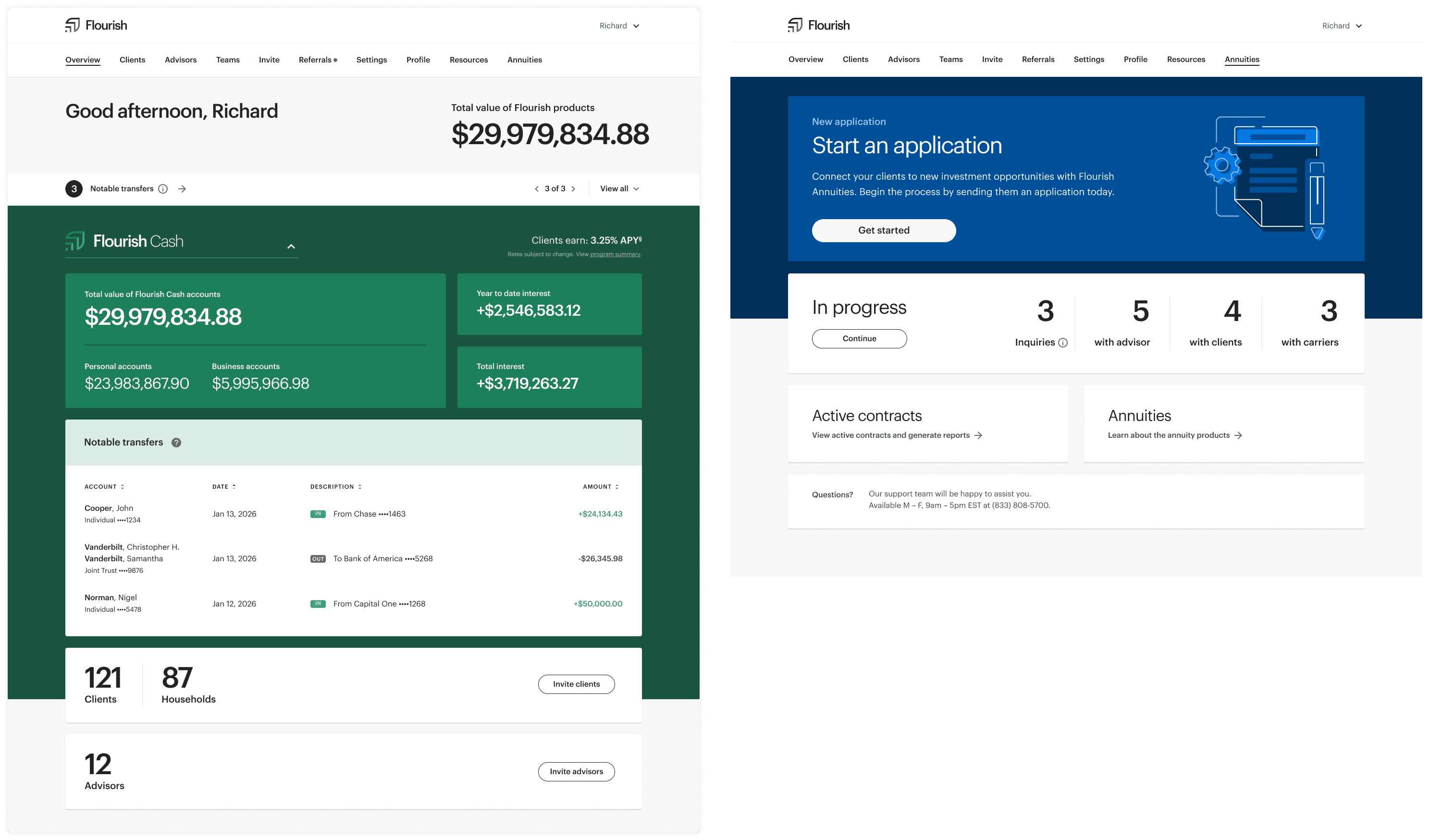Open the Referrals tab in left navigation
The image size is (1430, 840).
pyautogui.click(x=316, y=60)
